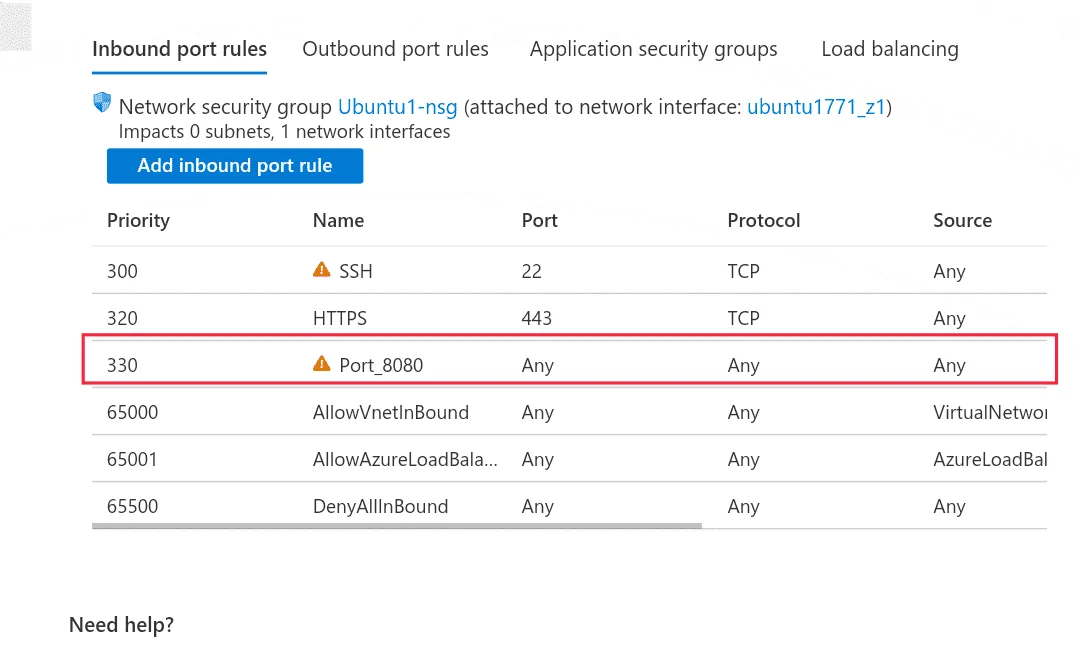Screen dimensions: 1082x646
Task: Click the Need help? heading
Action: click(x=121, y=625)
